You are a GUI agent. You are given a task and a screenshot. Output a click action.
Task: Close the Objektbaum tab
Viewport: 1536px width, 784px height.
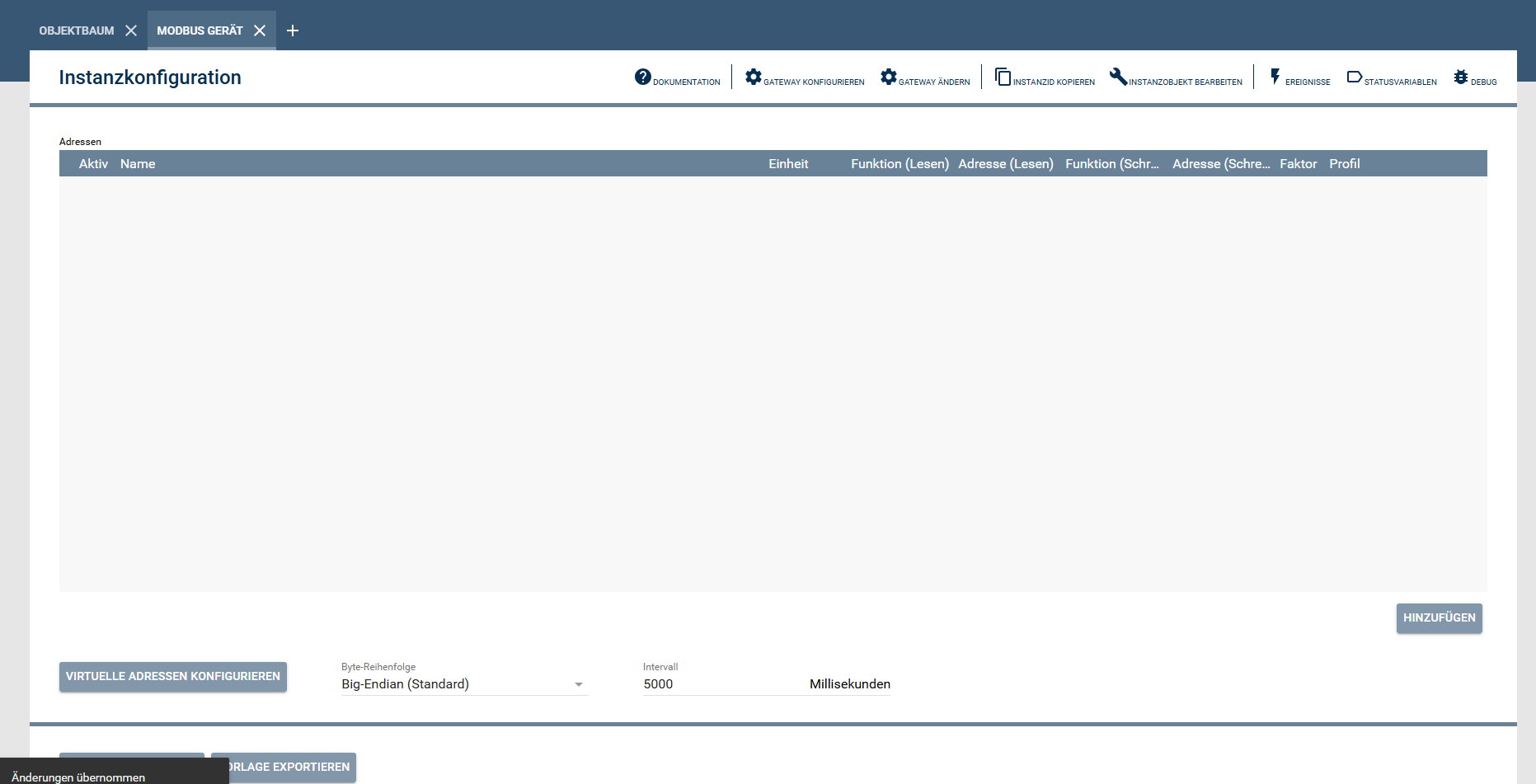(131, 31)
